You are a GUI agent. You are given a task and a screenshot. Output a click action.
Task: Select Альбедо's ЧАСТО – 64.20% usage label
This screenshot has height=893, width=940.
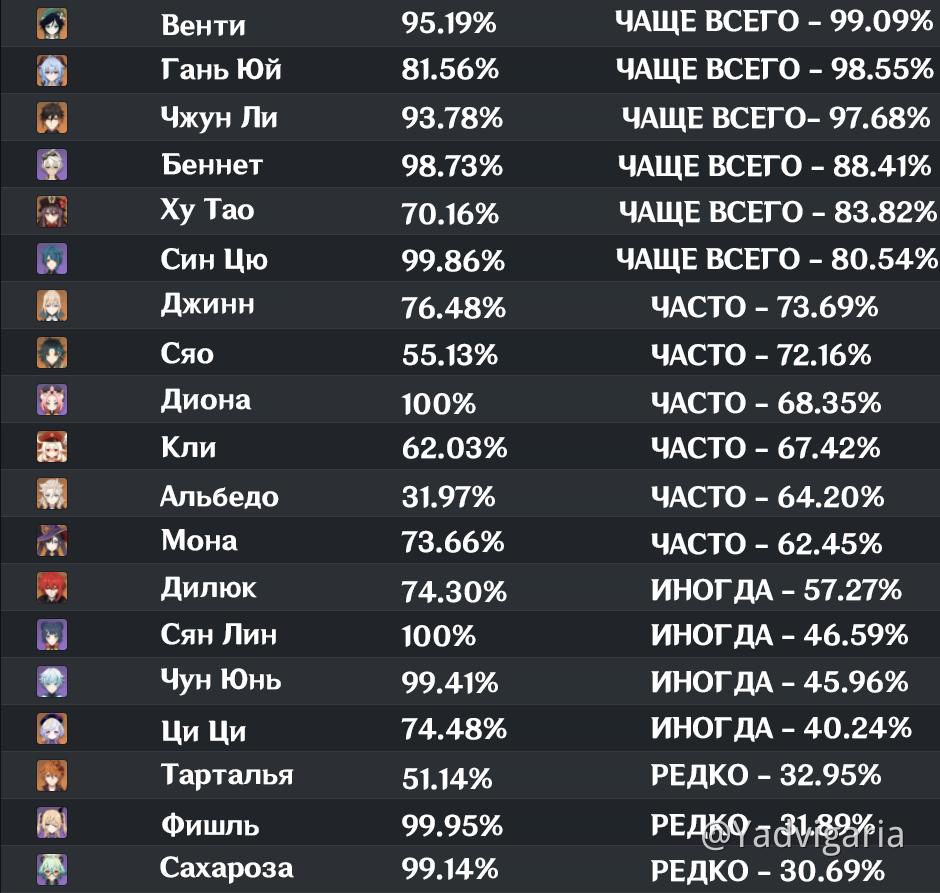pos(767,497)
